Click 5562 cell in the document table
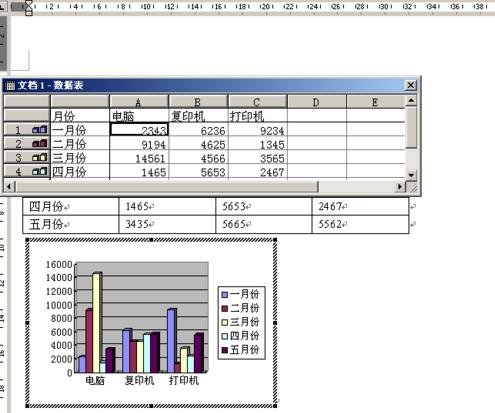The image size is (495, 413). (360, 224)
